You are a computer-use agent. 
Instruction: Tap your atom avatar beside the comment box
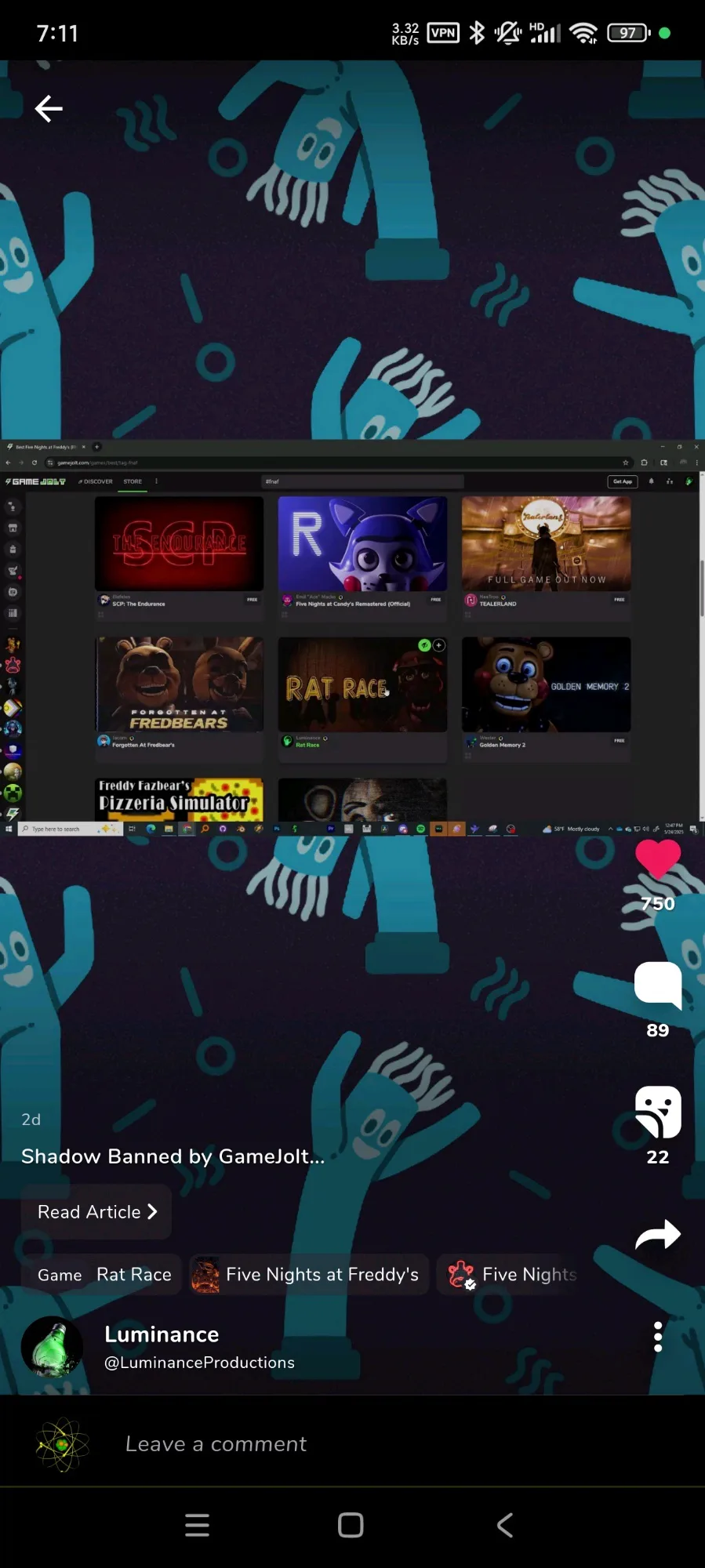coord(62,1444)
